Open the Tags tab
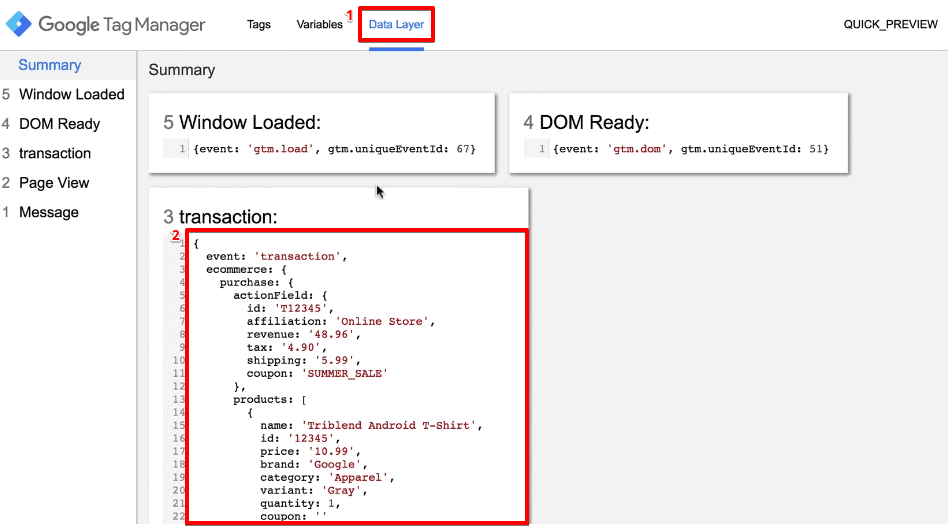The image size is (948, 529). pyautogui.click(x=258, y=25)
